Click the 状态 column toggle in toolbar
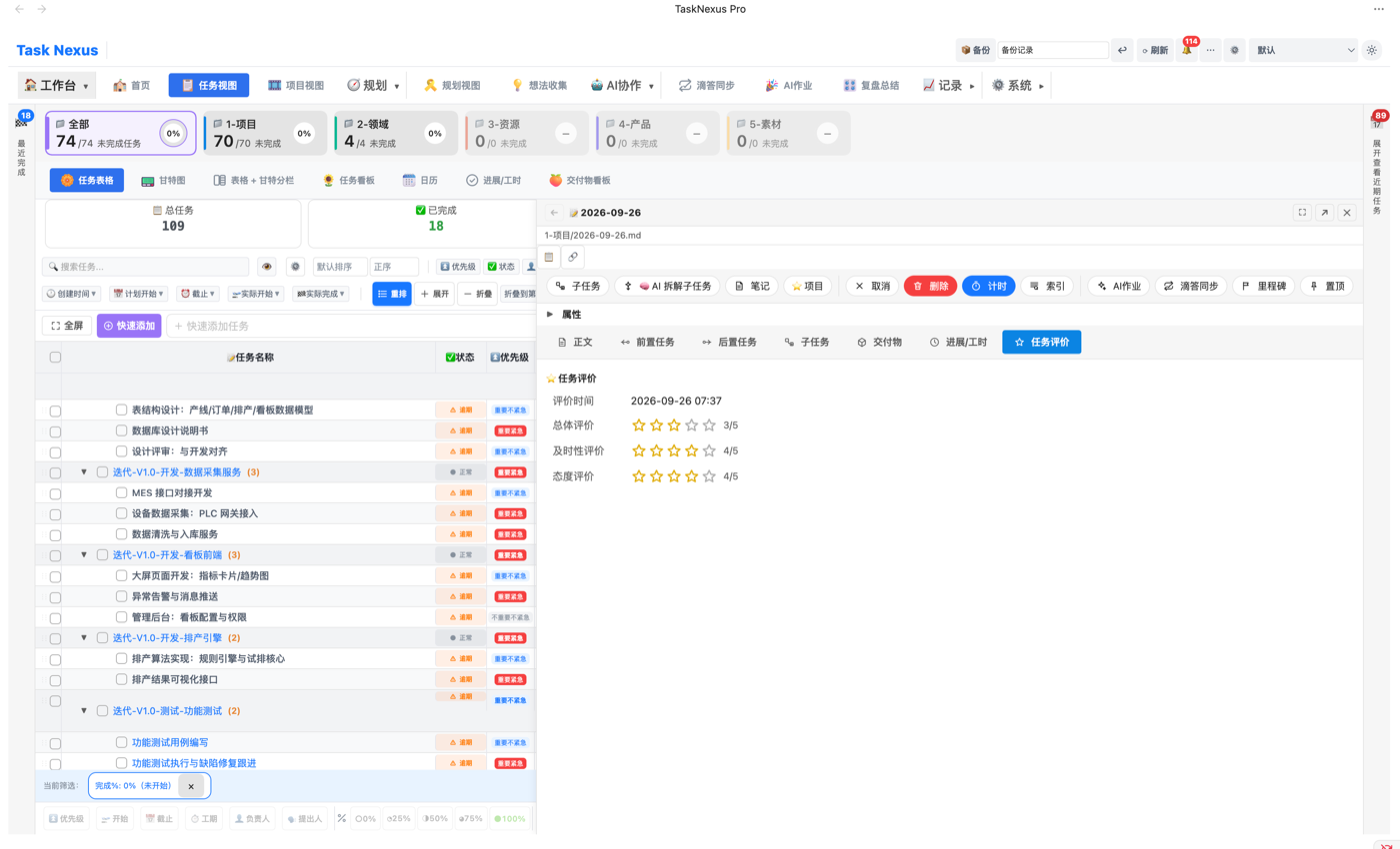Viewport: 1400px width, 849px height. (x=500, y=267)
